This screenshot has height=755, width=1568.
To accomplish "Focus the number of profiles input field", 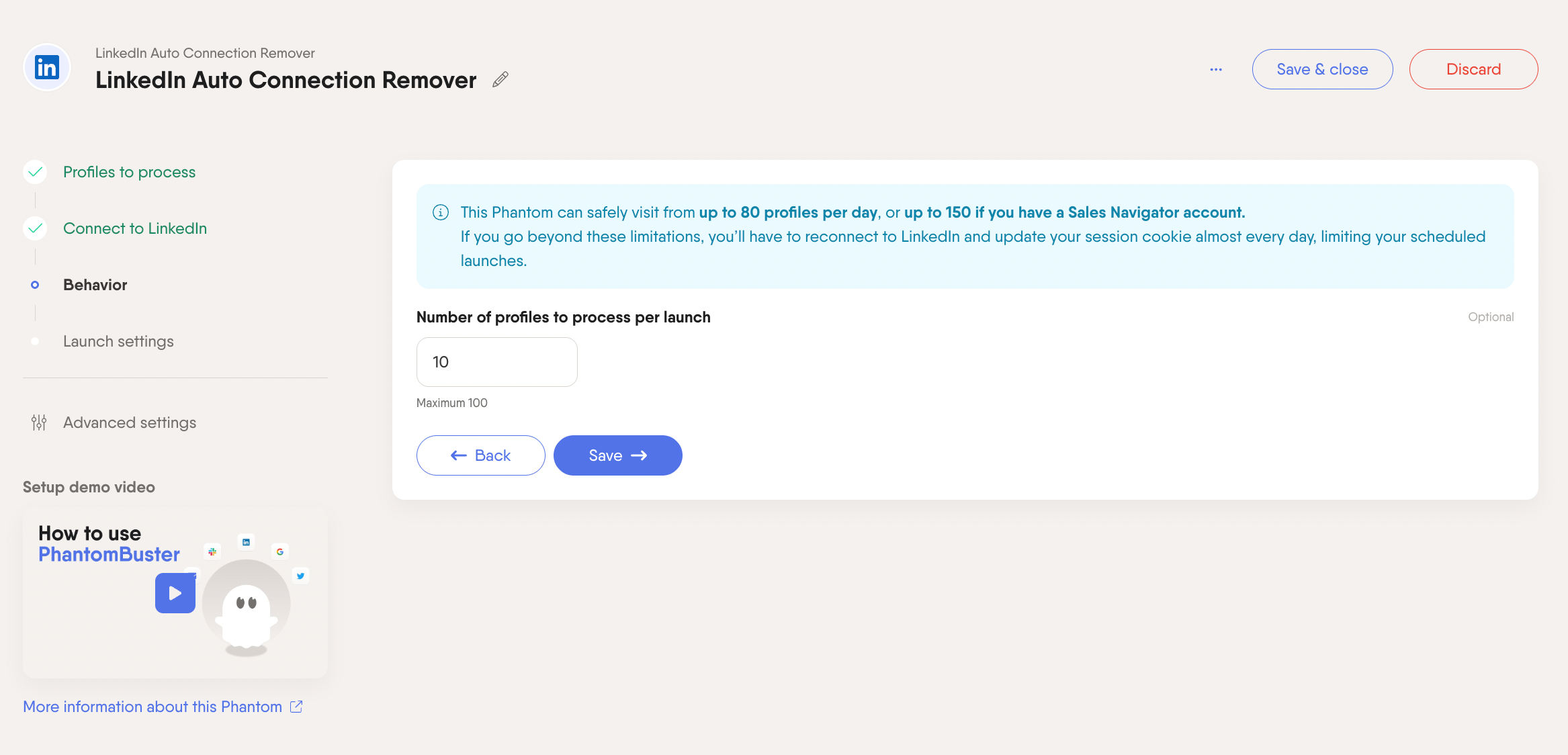I will point(496,362).
